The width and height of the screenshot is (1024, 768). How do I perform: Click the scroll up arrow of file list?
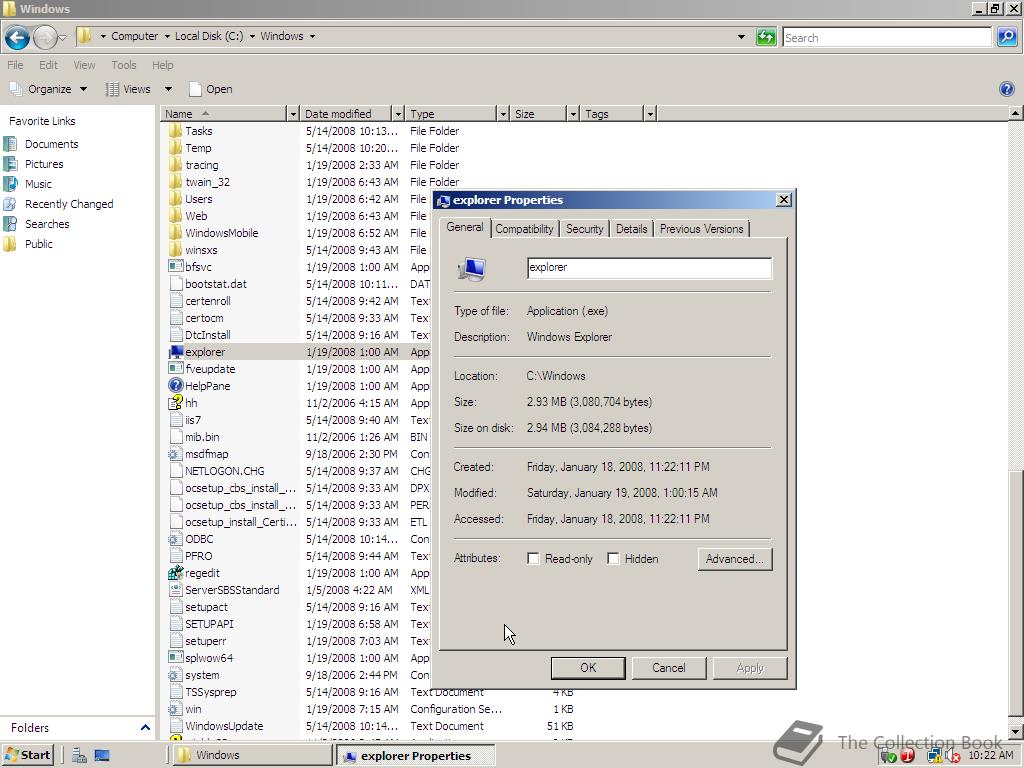point(1016,113)
